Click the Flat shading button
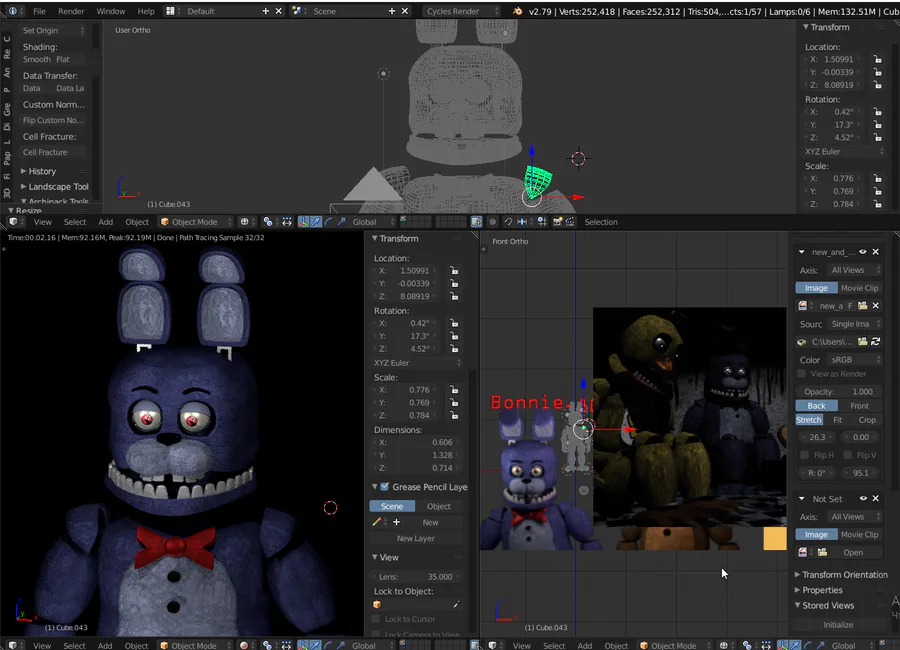 click(x=63, y=59)
